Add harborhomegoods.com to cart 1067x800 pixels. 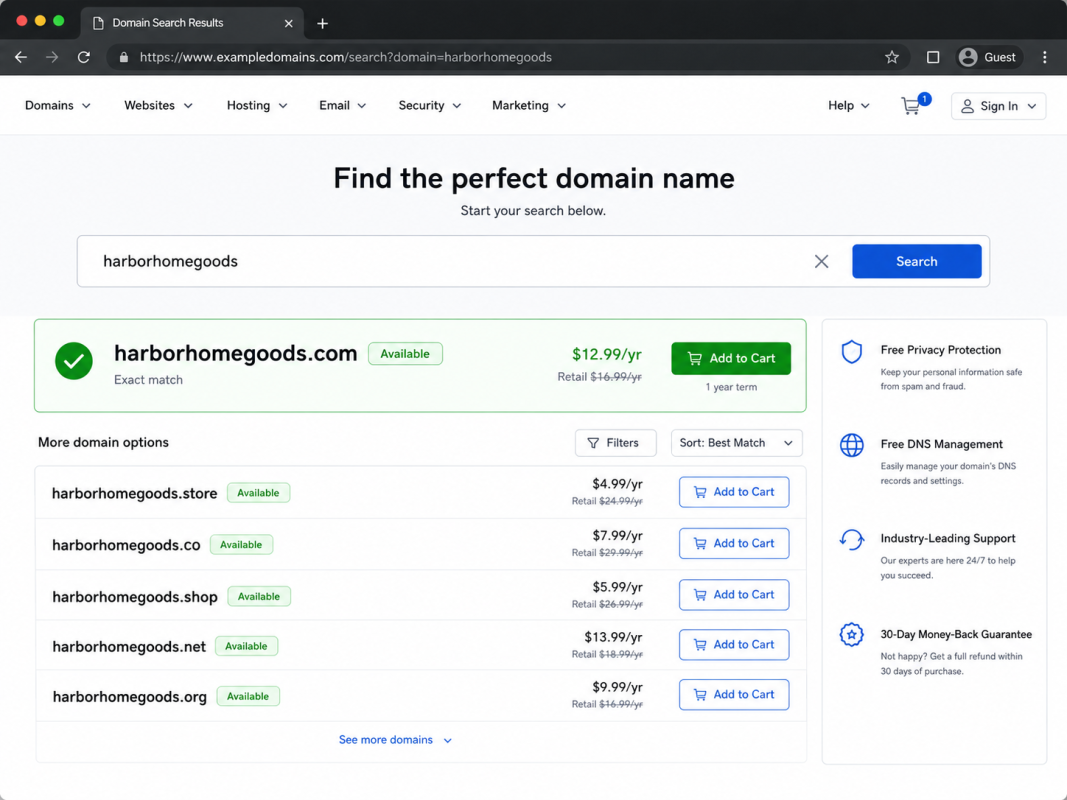(731, 359)
